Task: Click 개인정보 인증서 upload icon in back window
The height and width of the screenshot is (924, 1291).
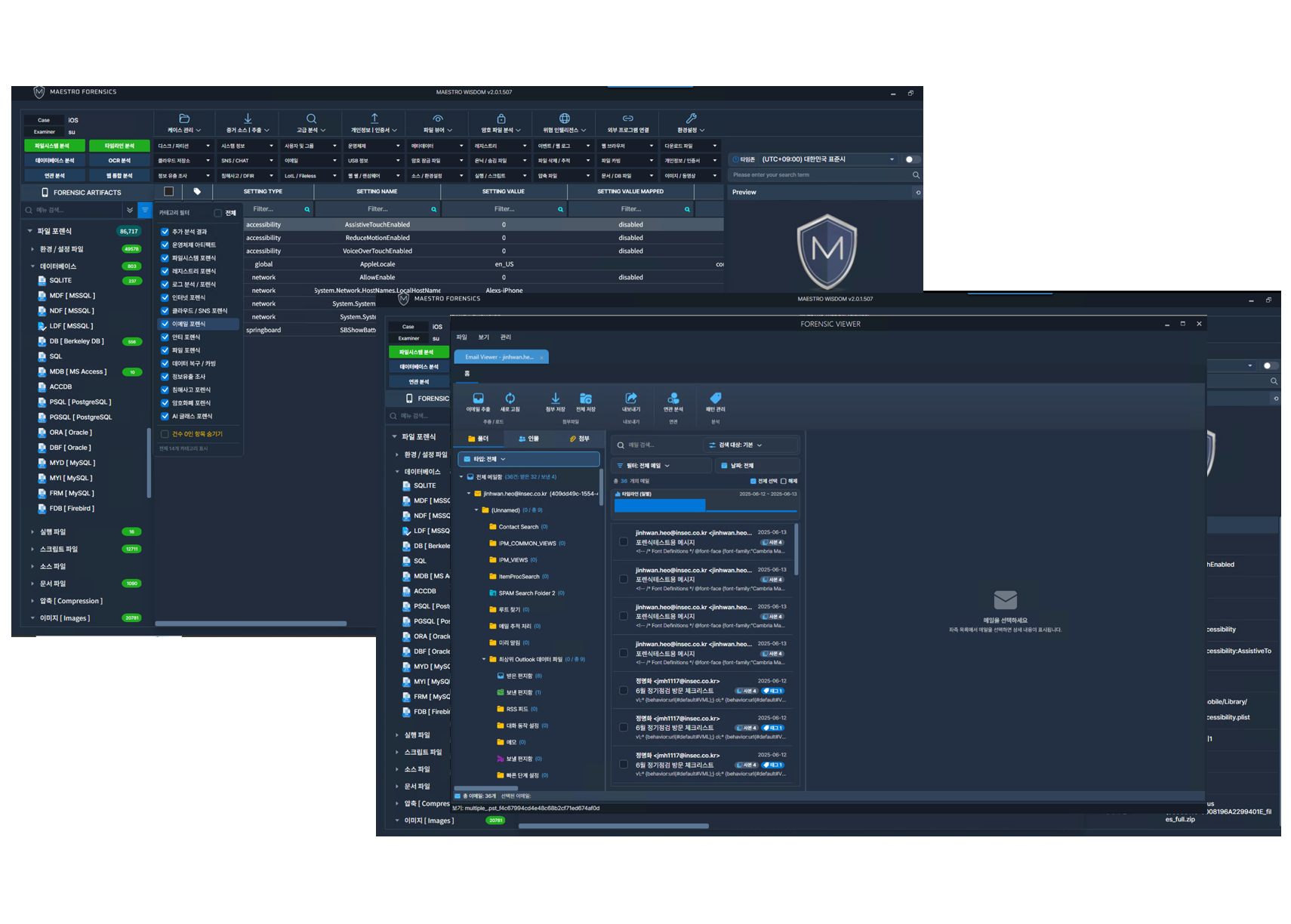Action: click(x=374, y=119)
